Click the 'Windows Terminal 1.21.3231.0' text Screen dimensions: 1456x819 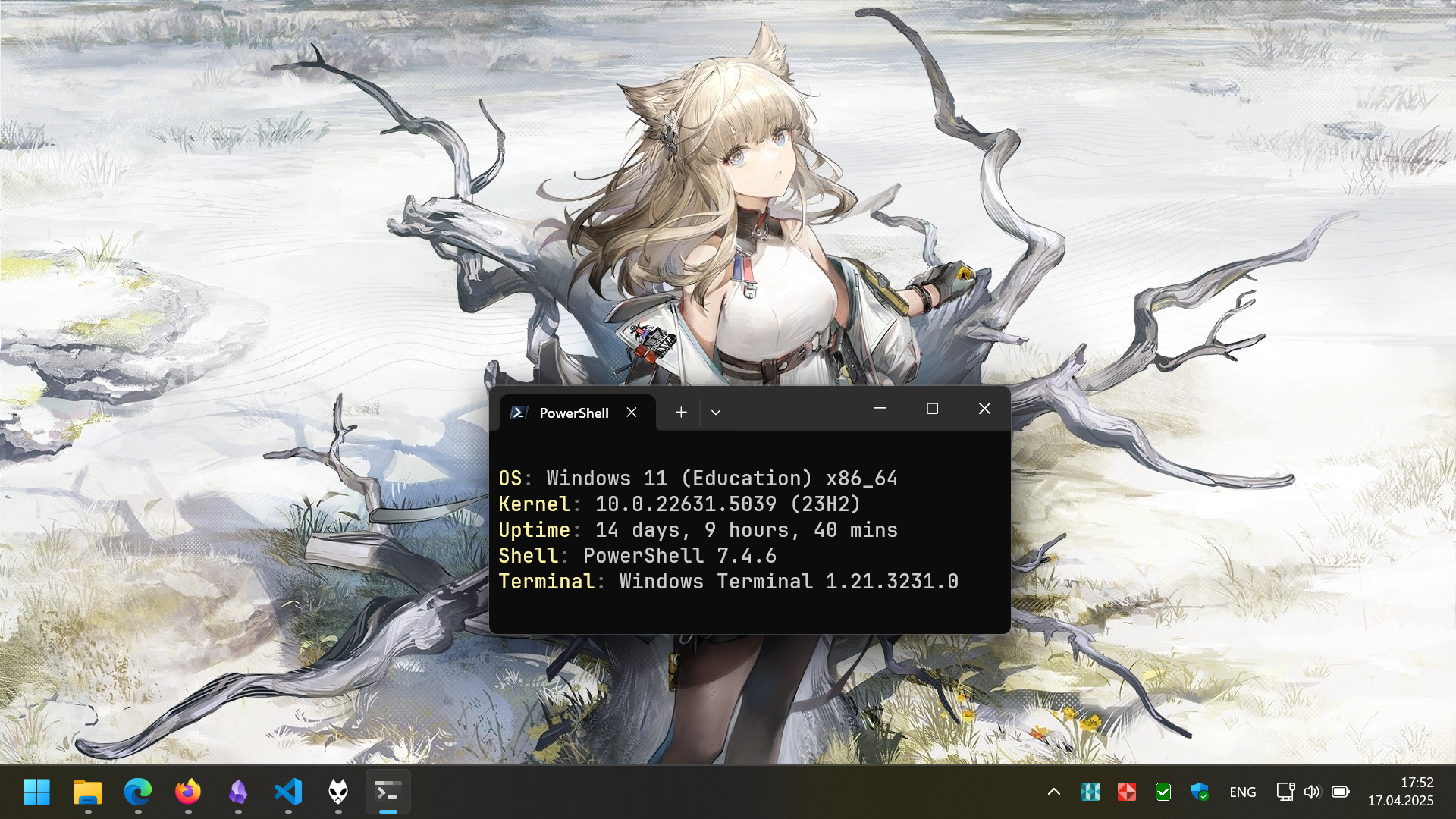point(789,582)
